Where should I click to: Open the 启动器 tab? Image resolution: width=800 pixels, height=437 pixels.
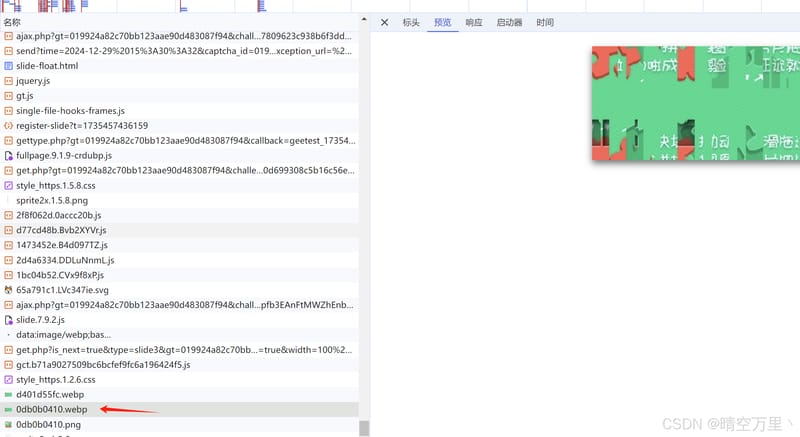tap(509, 22)
